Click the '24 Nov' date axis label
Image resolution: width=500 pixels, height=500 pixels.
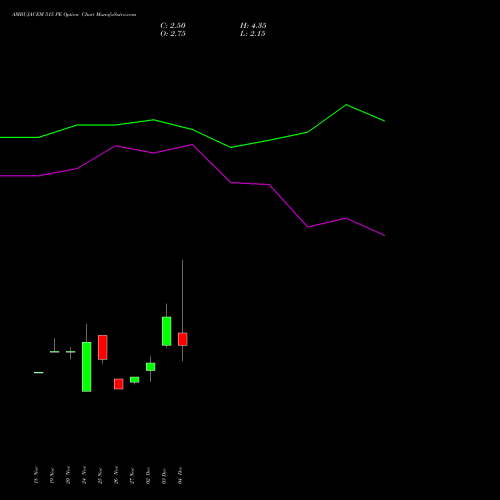[x=84, y=475]
